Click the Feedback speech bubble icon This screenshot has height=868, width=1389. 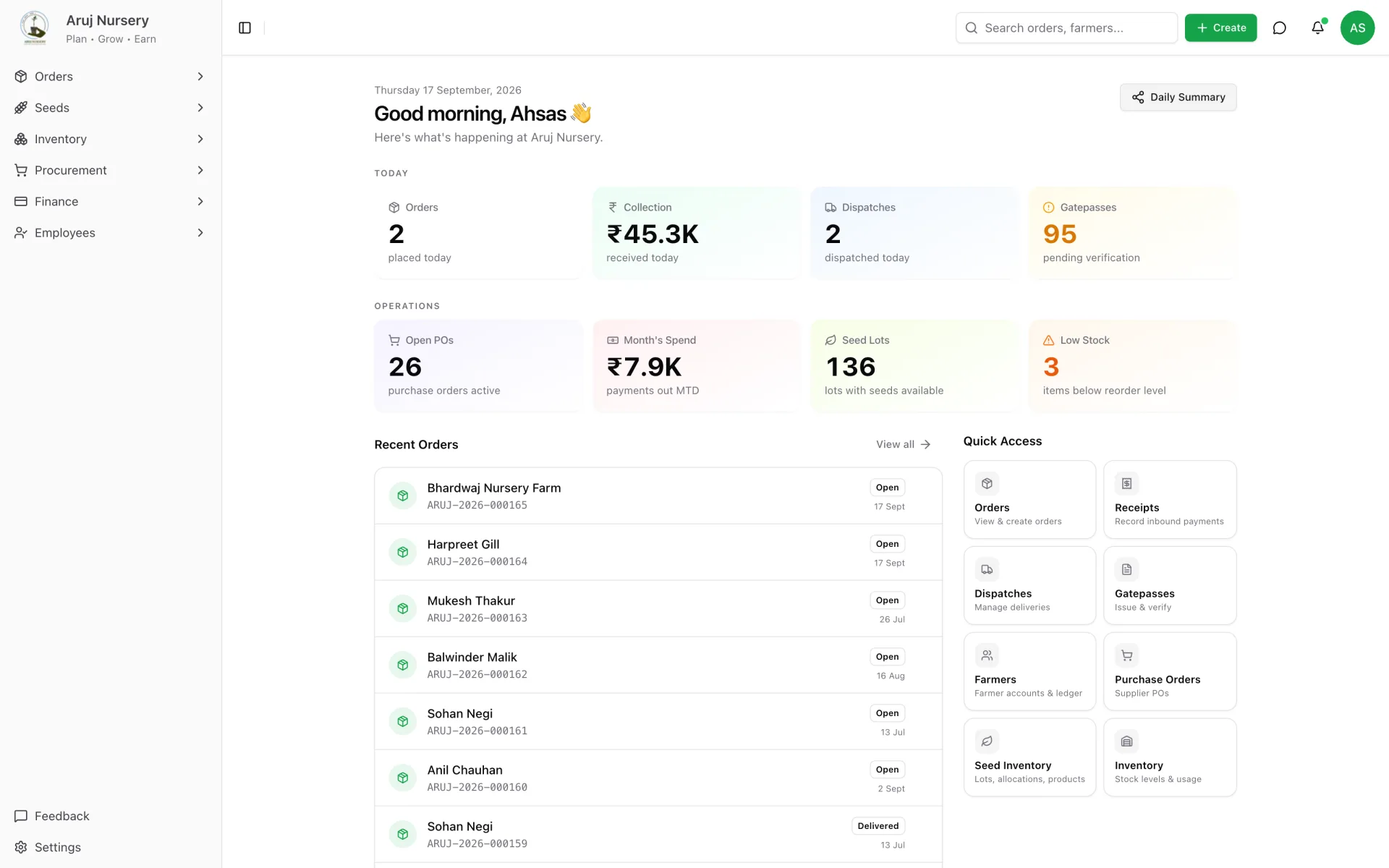tap(21, 816)
